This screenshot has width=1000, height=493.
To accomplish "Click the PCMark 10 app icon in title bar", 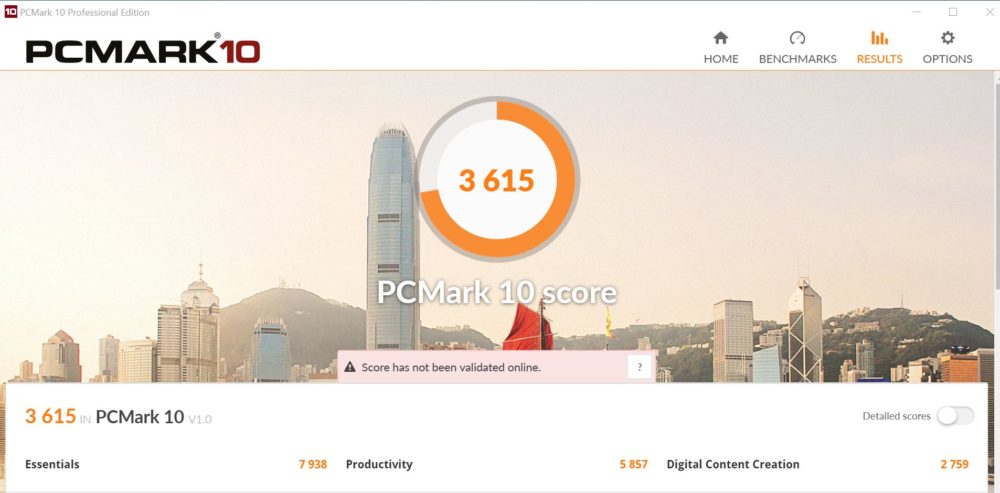I will (10, 12).
